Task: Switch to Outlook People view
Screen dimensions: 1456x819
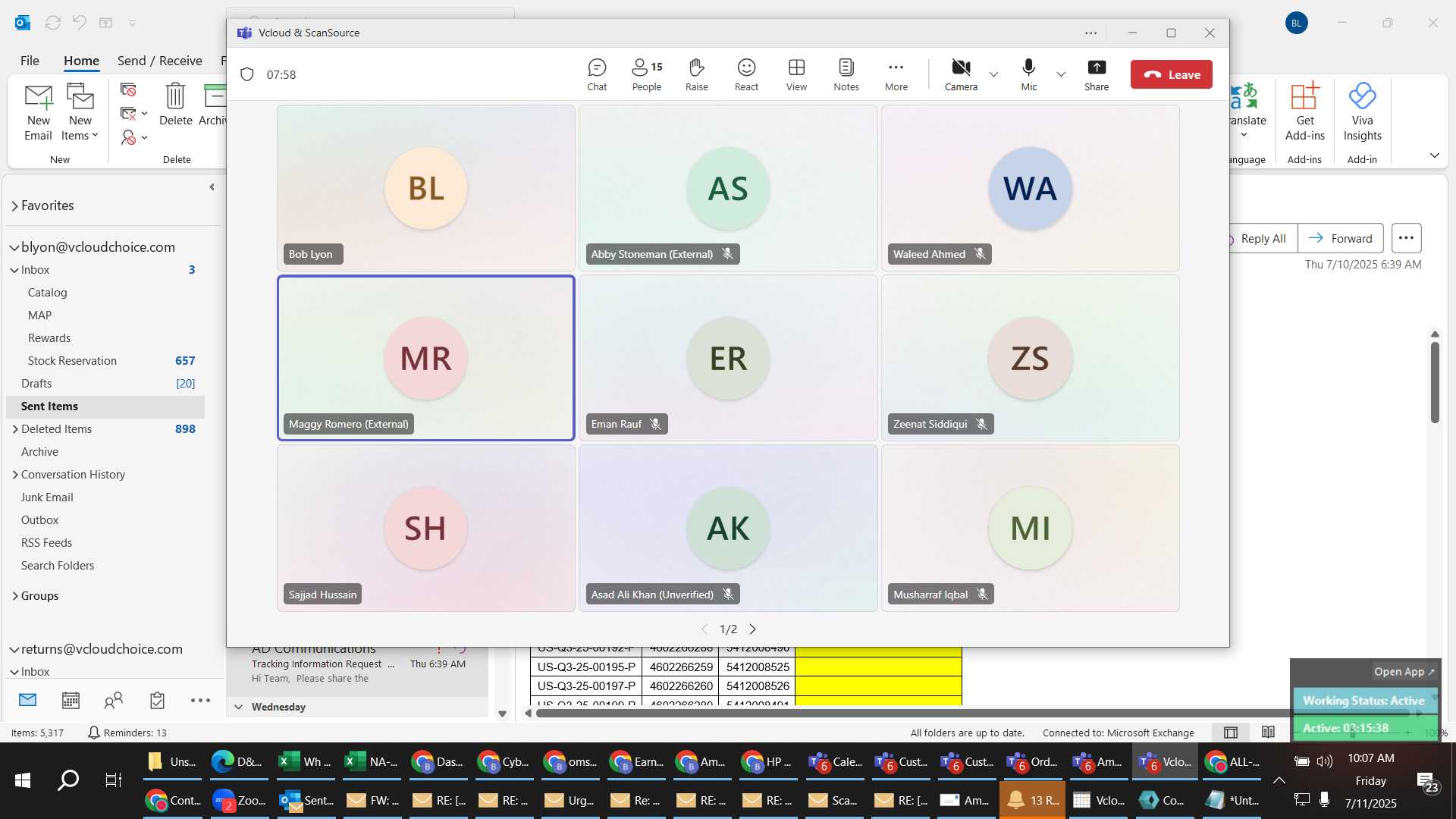Action: point(114,700)
